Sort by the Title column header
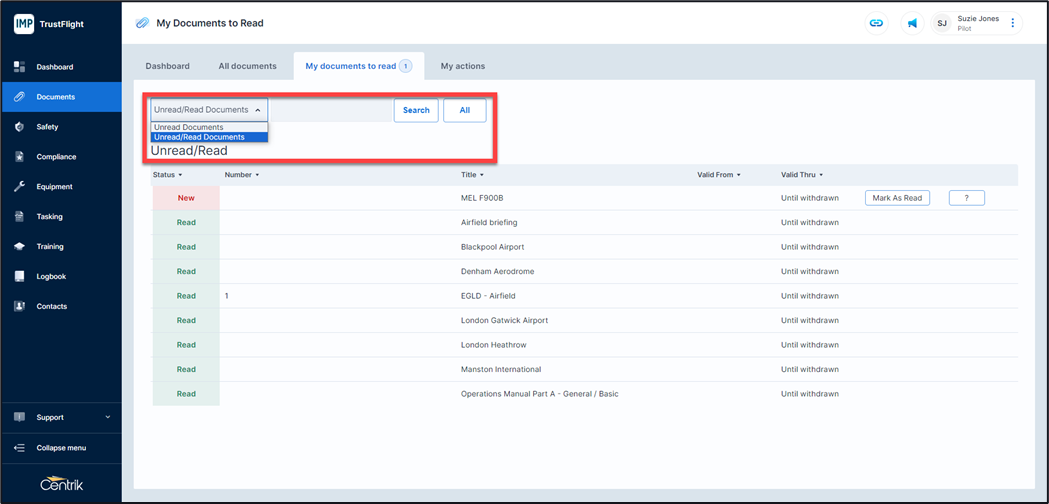This screenshot has height=504, width=1049. (x=472, y=175)
